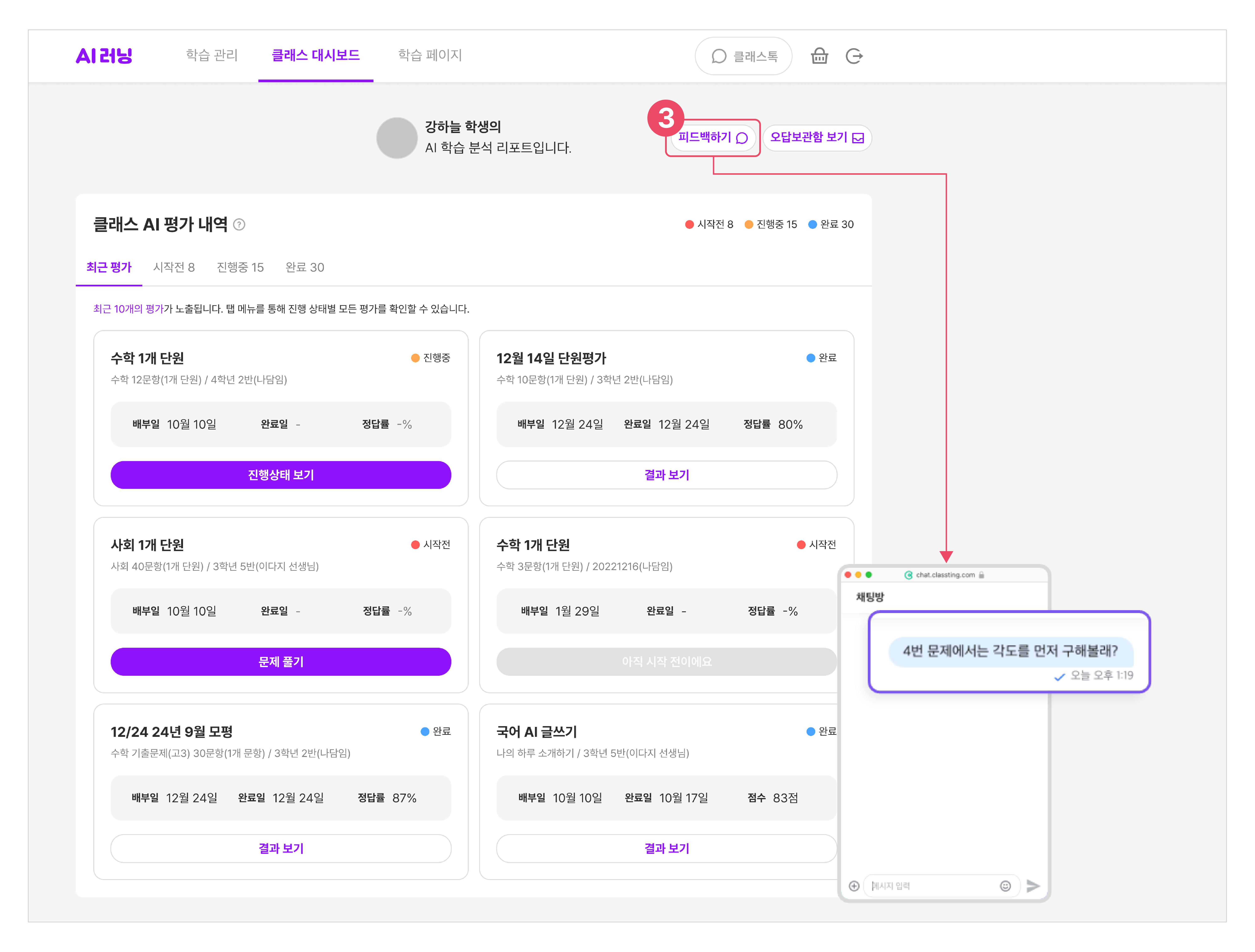Viewport: 1255px width, 952px height.
Task: Click the send arrow in chat window
Action: (x=1033, y=886)
